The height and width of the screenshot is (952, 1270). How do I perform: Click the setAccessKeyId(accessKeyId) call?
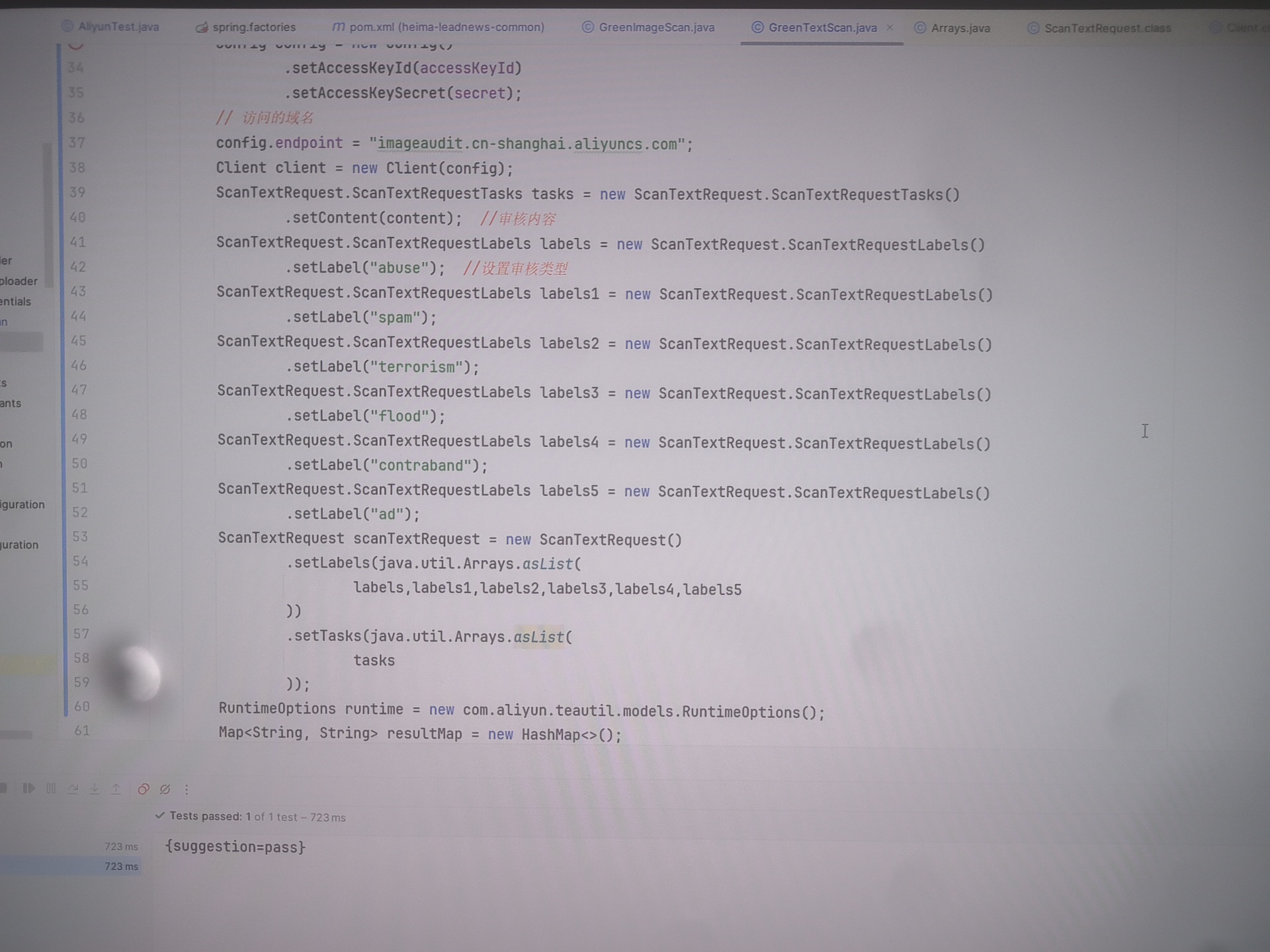403,68
